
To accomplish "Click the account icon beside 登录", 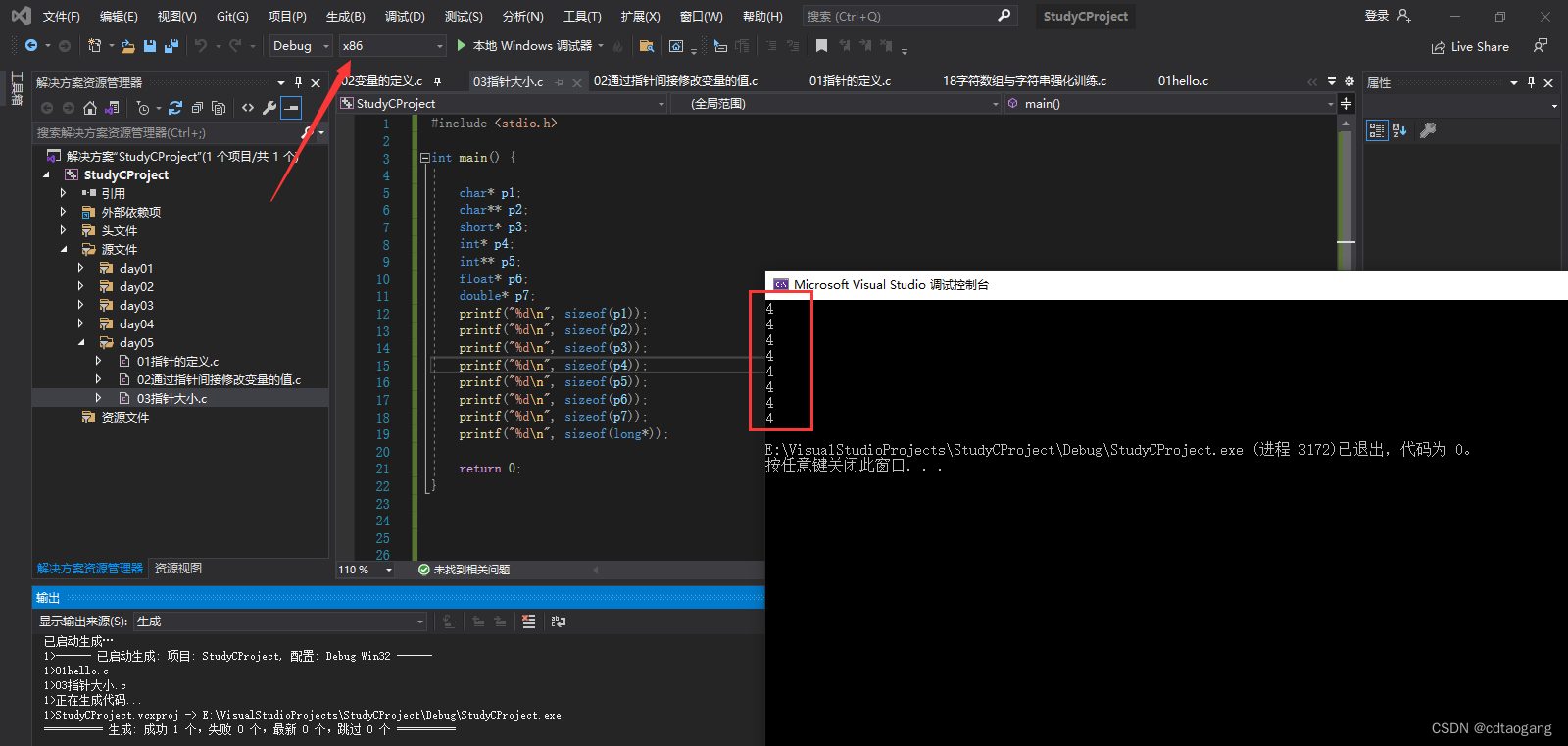I will 1404,16.
